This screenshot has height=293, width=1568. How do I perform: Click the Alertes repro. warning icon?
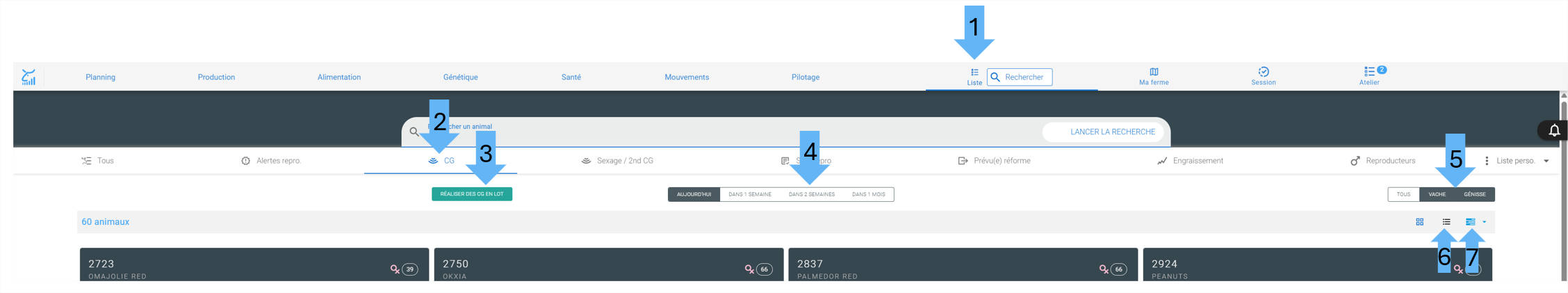(245, 161)
